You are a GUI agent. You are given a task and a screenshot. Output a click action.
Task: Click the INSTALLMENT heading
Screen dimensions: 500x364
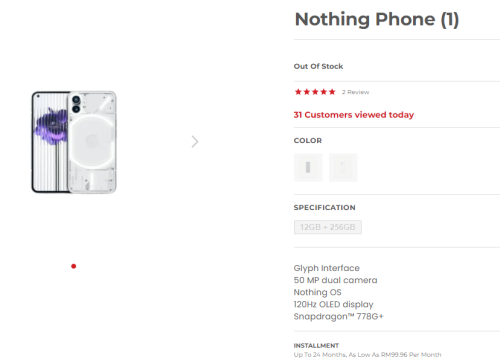click(x=316, y=345)
